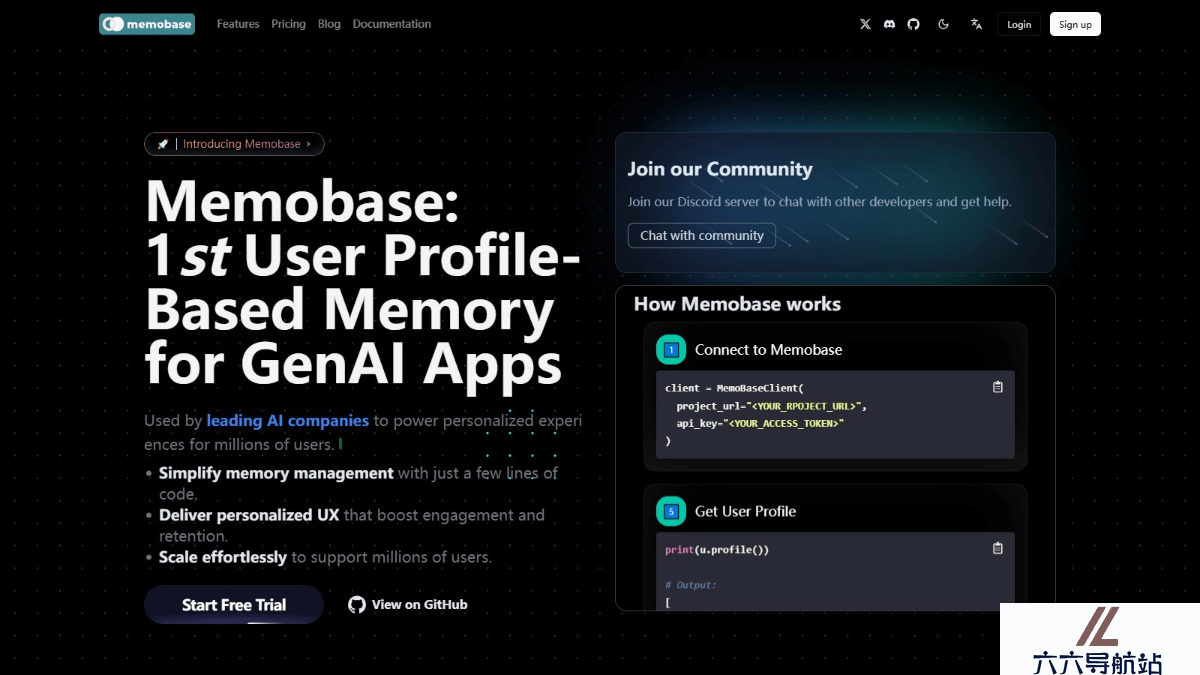Click the chevron after Introducing Memobase

click(308, 144)
